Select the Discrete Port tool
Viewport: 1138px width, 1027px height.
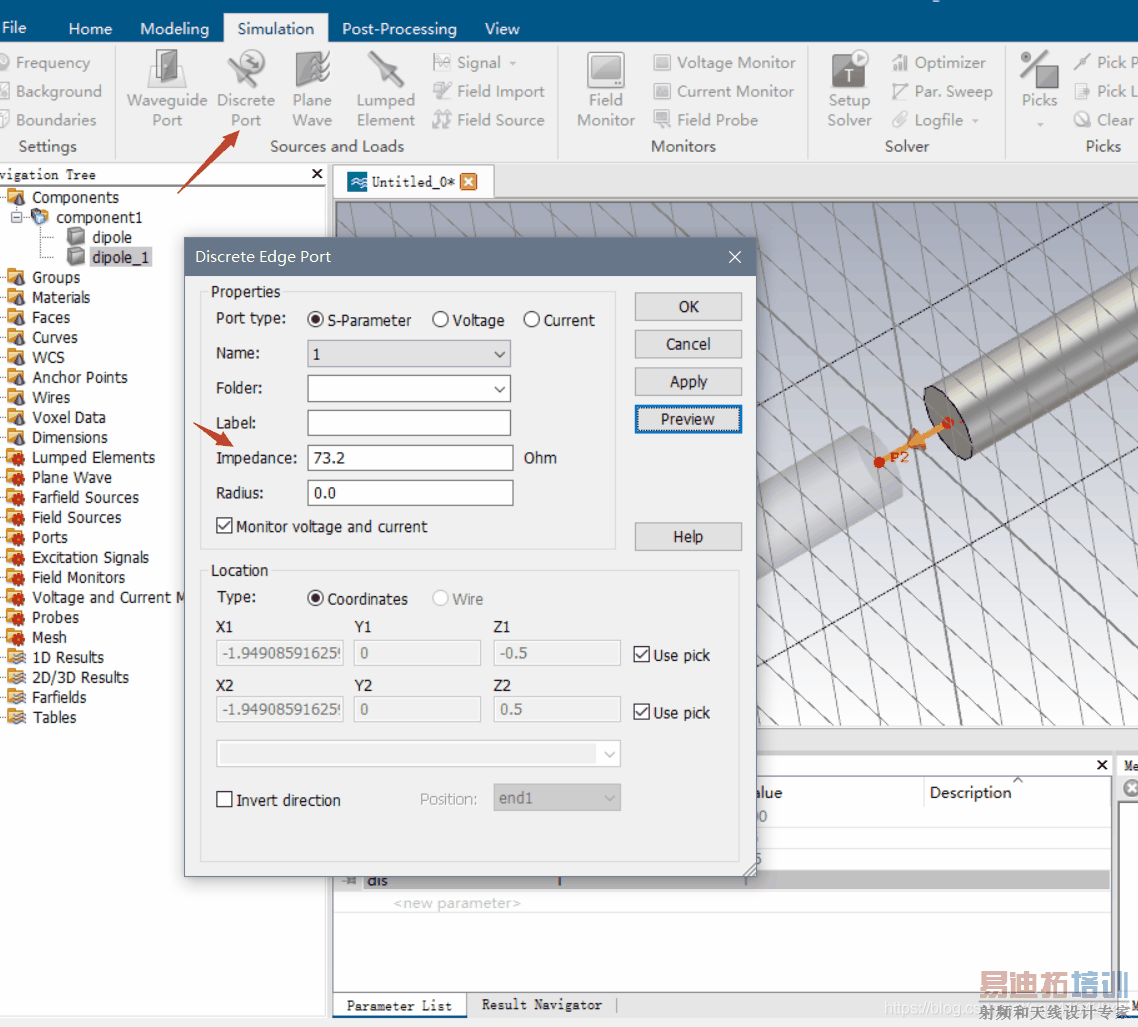click(246, 89)
